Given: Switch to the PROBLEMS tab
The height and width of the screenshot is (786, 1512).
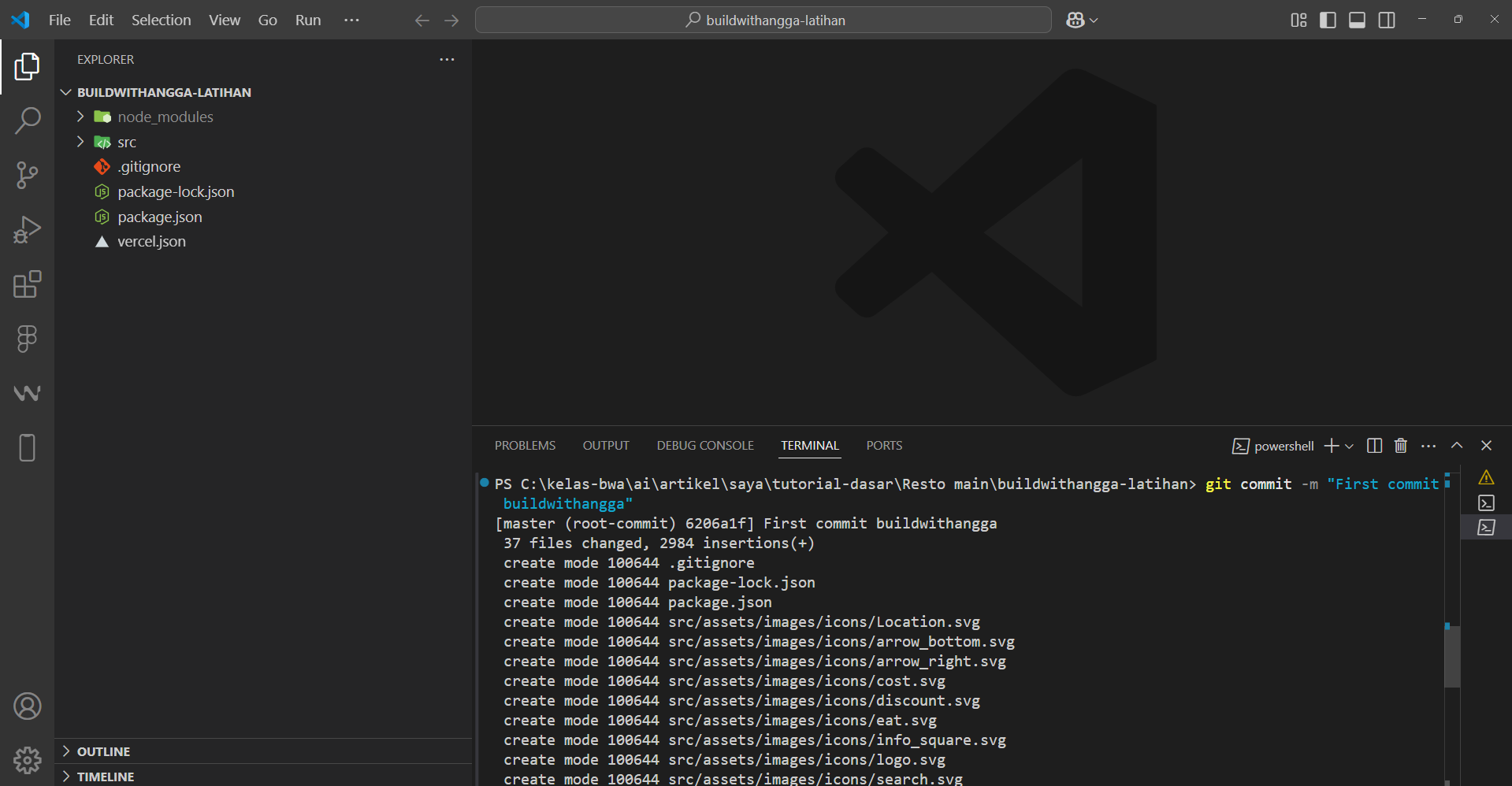Looking at the screenshot, I should click(525, 446).
